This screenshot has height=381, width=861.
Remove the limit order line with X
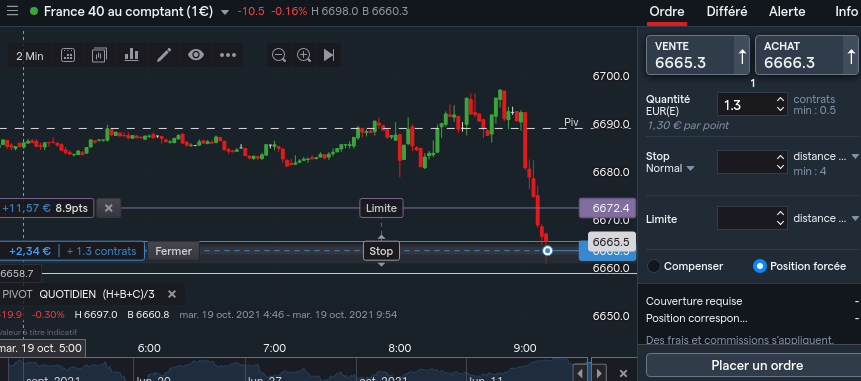pyautogui.click(x=109, y=208)
